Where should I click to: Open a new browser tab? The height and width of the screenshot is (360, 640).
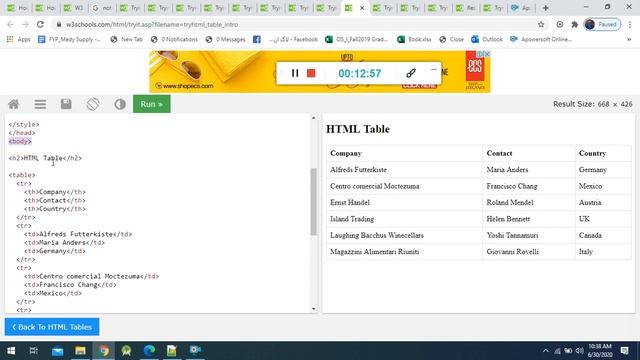tap(546, 8)
